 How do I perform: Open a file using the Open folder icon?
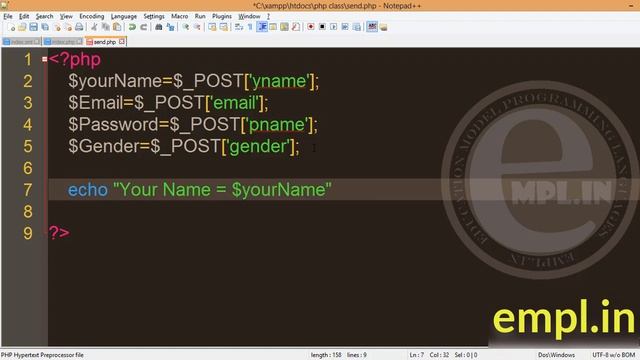[22, 27]
